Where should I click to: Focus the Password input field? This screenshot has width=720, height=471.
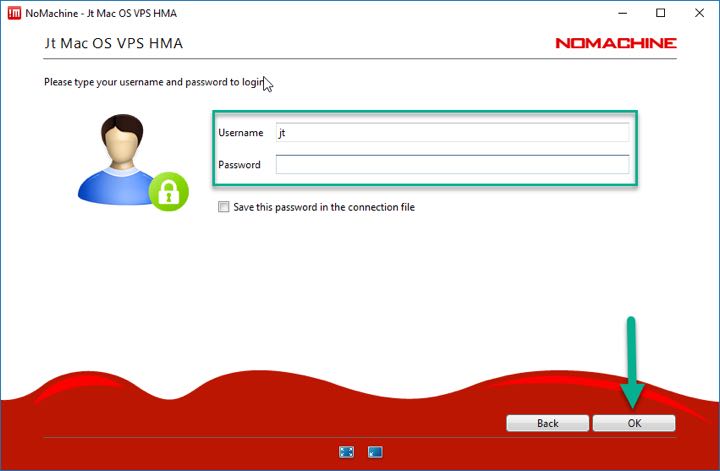point(452,164)
